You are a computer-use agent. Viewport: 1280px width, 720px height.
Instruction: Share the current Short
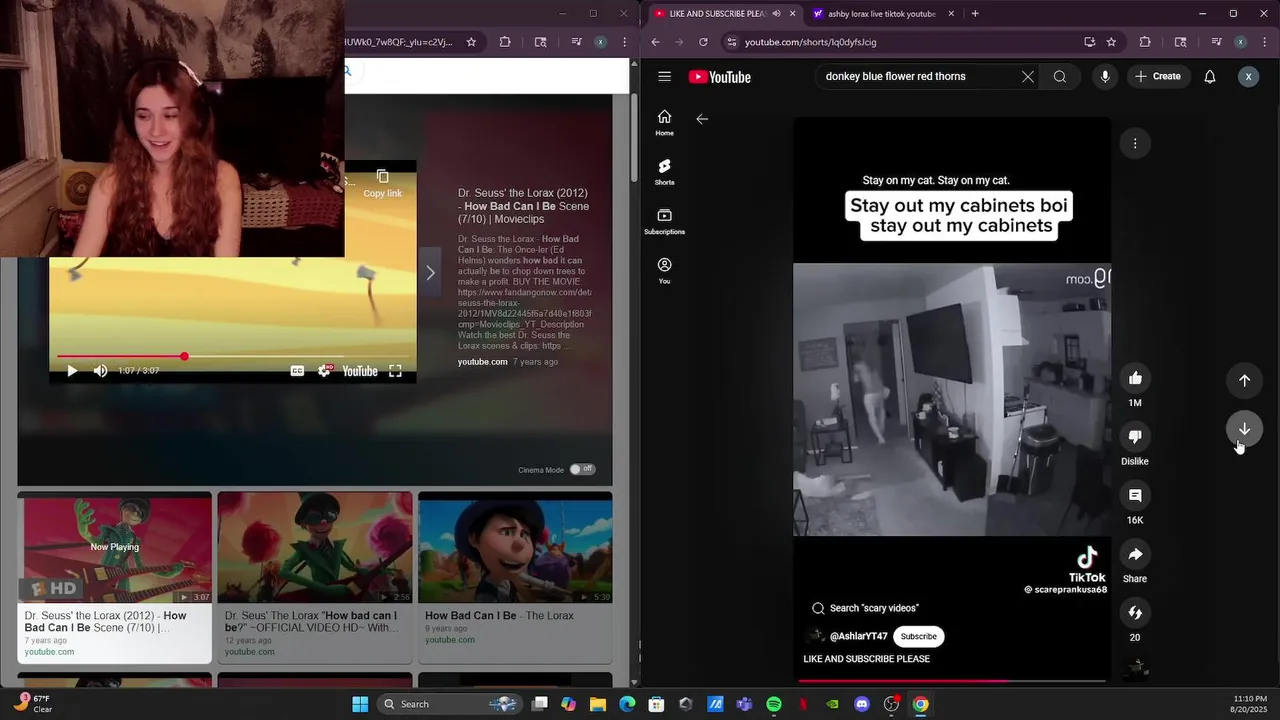(1135, 554)
